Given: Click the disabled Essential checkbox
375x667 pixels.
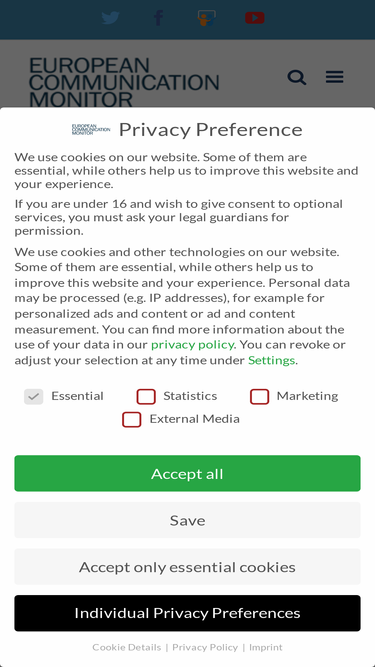Looking at the screenshot, I should pos(34,396).
